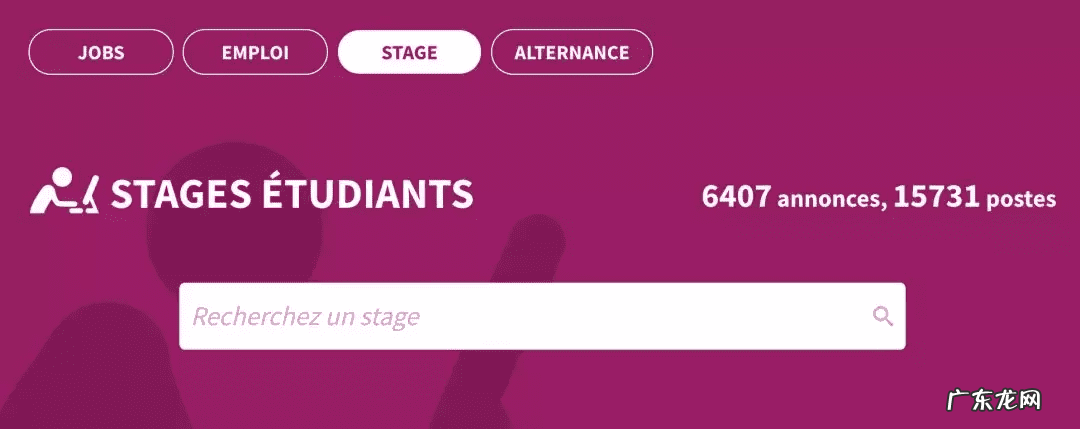Screen dimensions: 1080x429
Task: Switch to the JOBS tab
Action: [x=101, y=53]
